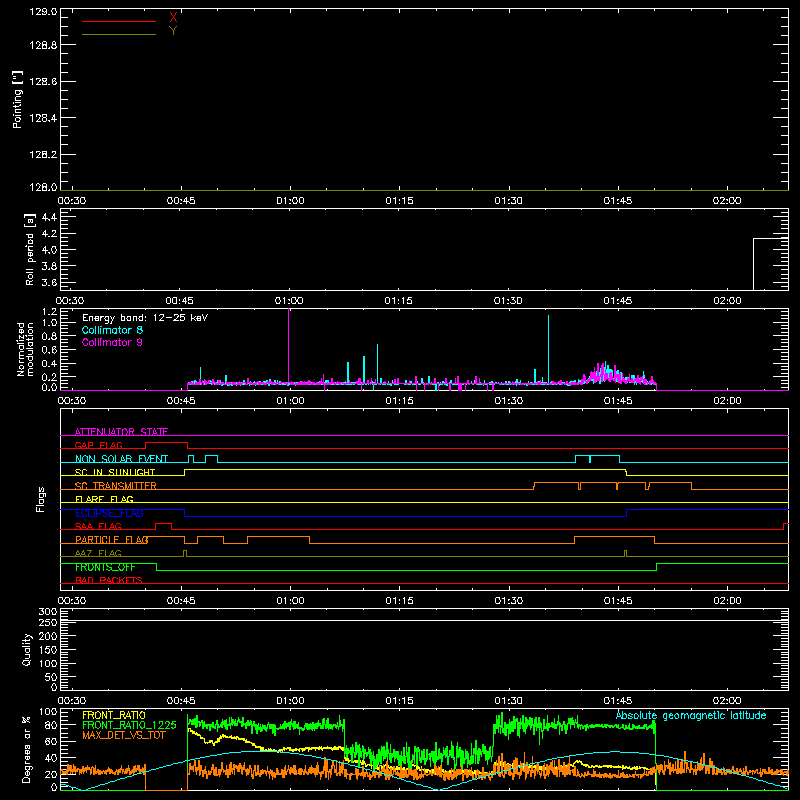Click the SC_IN_SUNLIGHT flag label

point(115,472)
